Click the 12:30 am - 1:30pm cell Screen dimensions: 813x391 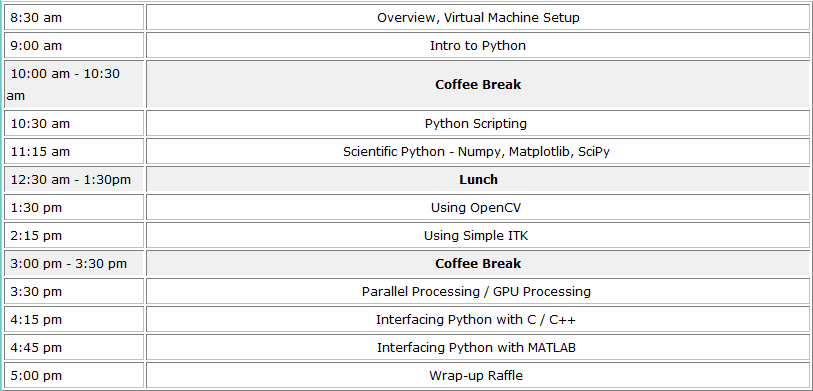[74, 179]
